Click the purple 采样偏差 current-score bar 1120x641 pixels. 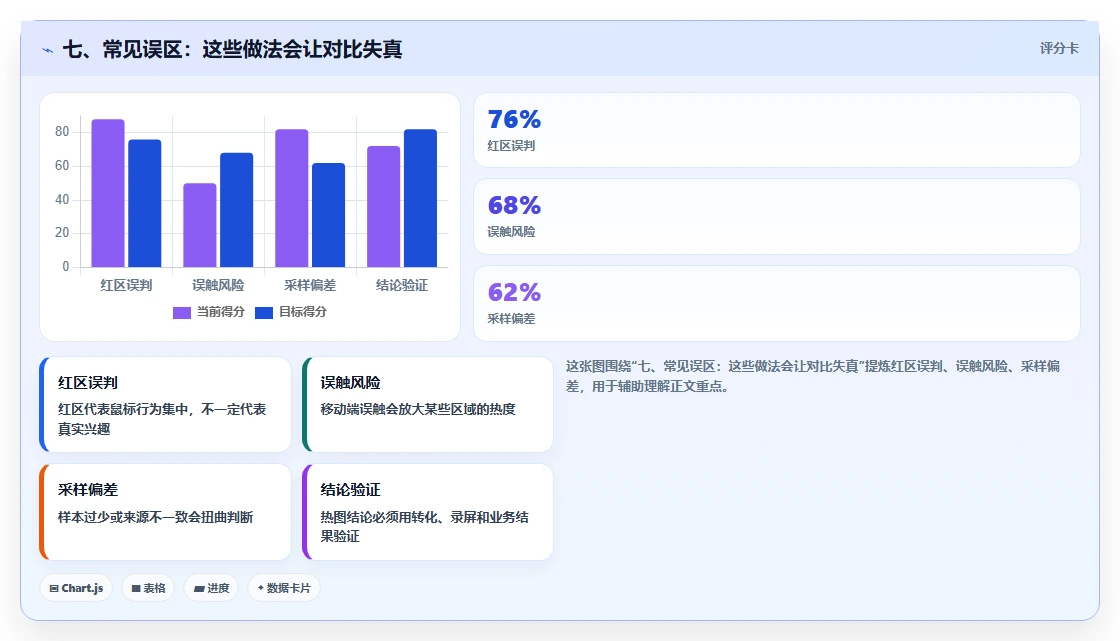291,198
